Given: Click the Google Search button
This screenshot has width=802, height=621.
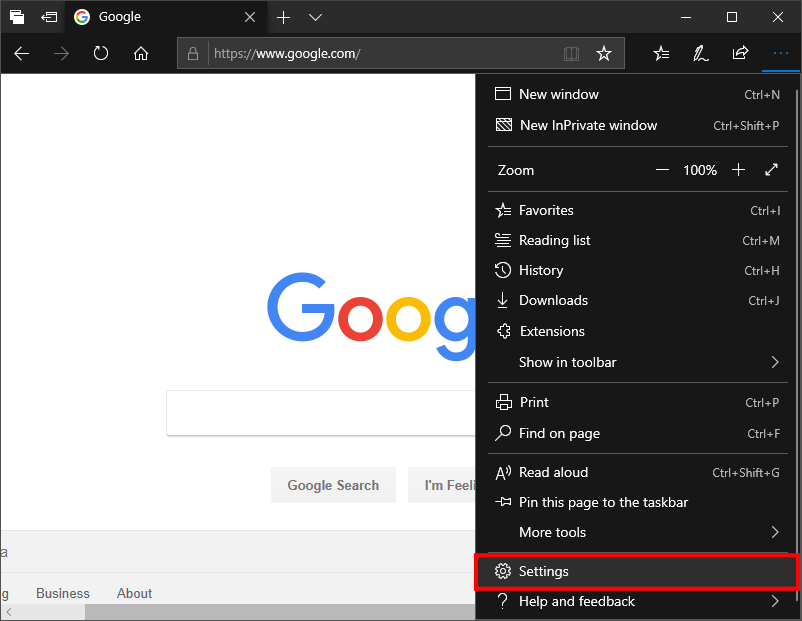Looking at the screenshot, I should pyautogui.click(x=333, y=485).
